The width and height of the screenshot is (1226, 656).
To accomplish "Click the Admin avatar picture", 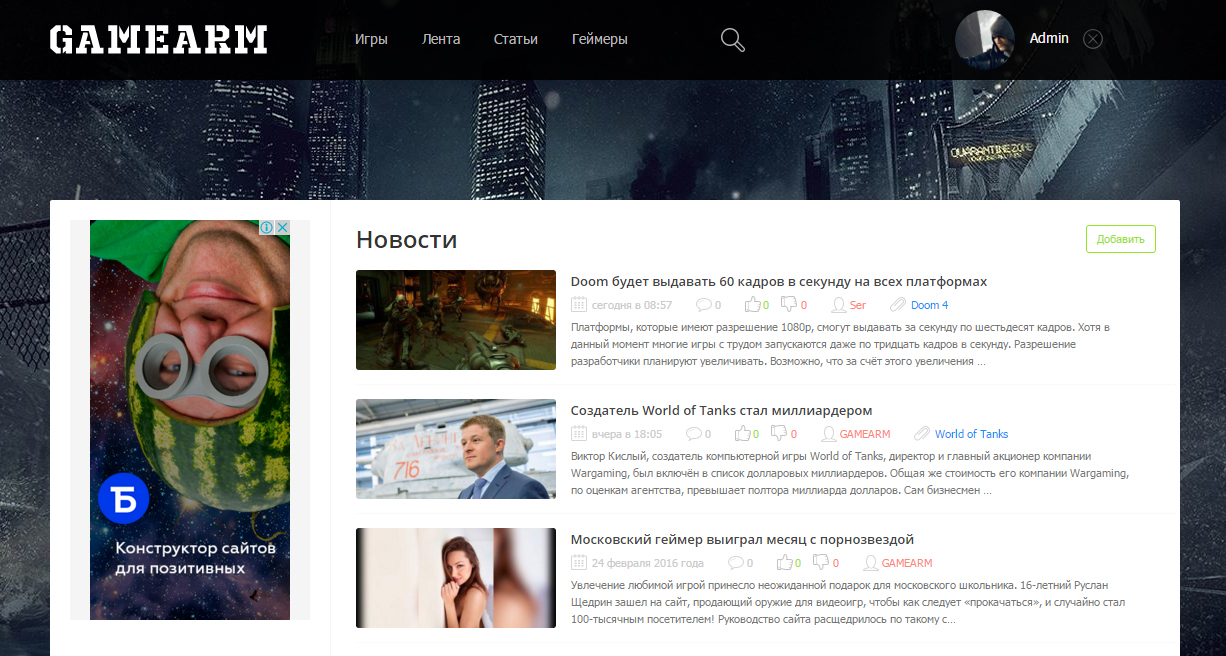I will (985, 40).
